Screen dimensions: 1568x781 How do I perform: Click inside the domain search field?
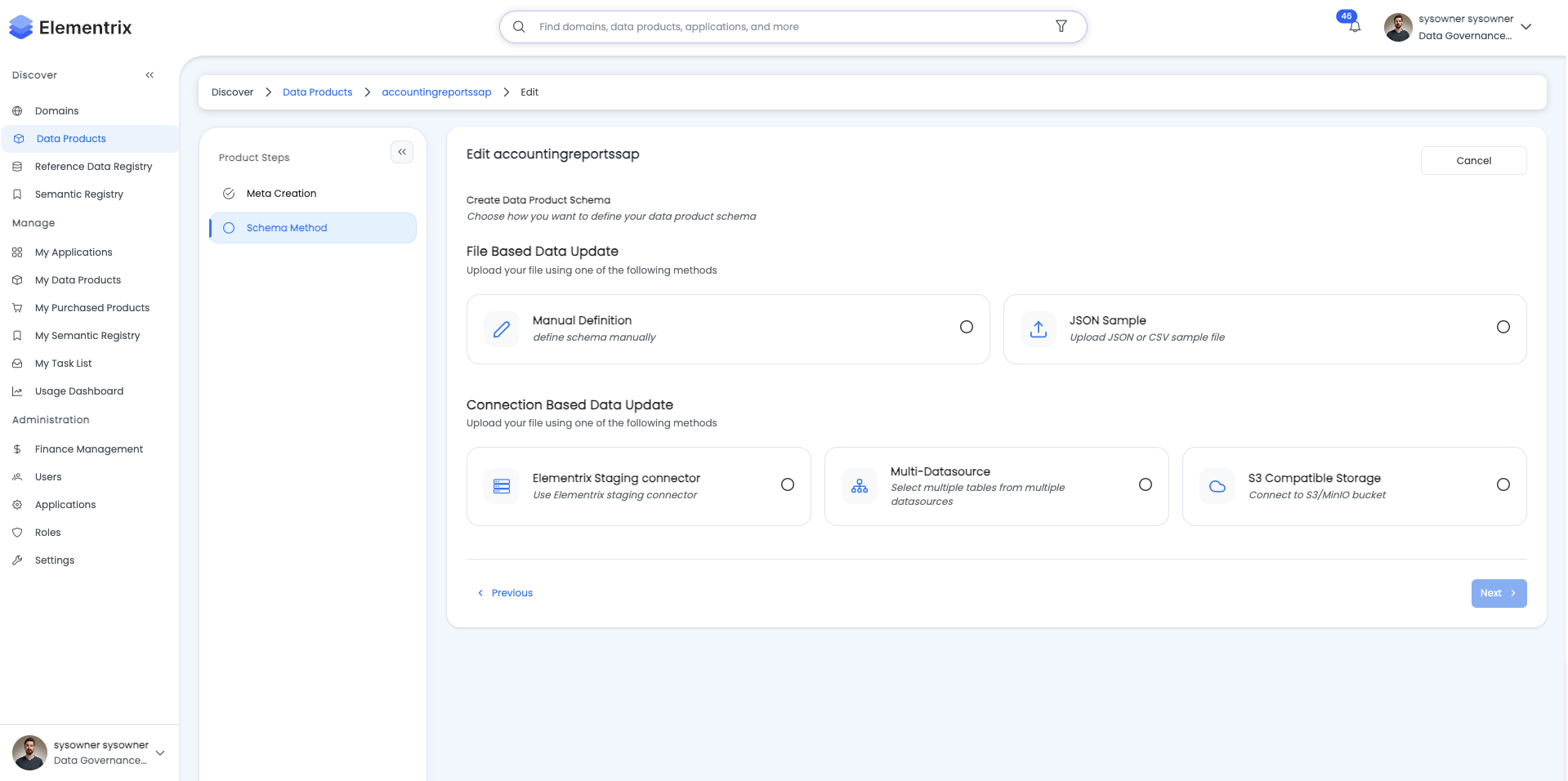coord(735,26)
